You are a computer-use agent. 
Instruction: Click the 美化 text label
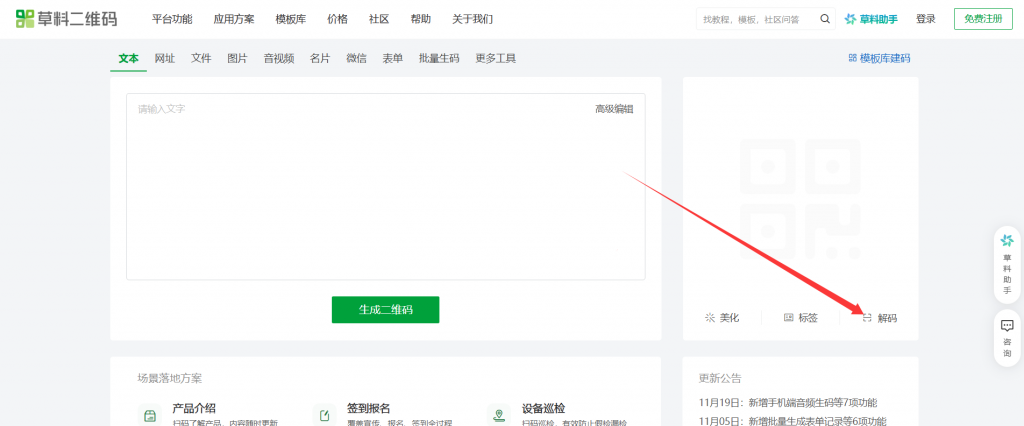(x=729, y=318)
